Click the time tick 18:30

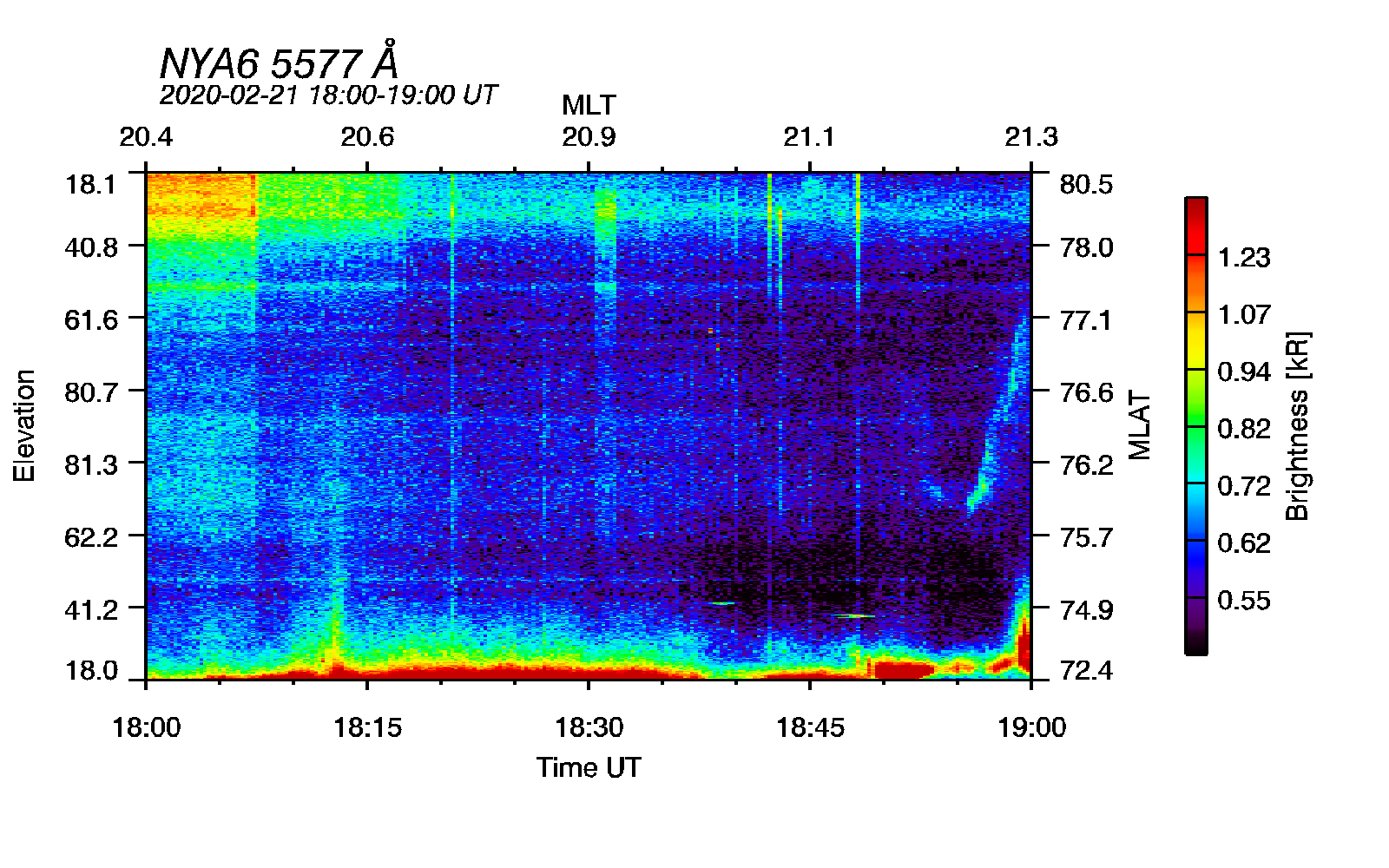589,727
